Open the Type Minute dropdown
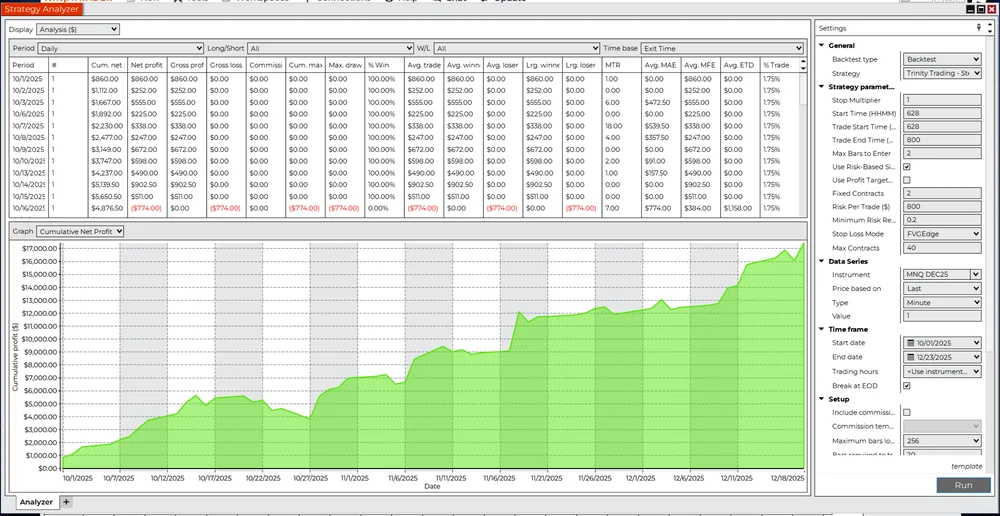The width and height of the screenshot is (1000, 516). pos(942,303)
